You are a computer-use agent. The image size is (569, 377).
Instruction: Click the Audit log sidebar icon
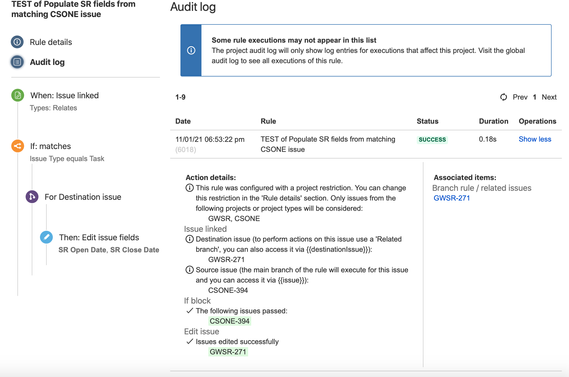click(17, 62)
